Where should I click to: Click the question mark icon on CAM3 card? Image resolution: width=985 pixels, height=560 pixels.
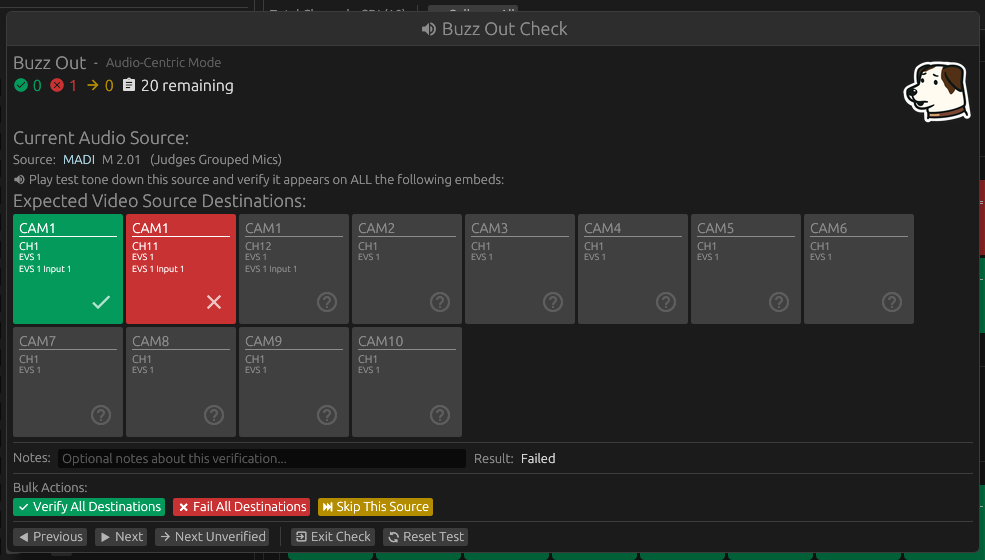553,302
